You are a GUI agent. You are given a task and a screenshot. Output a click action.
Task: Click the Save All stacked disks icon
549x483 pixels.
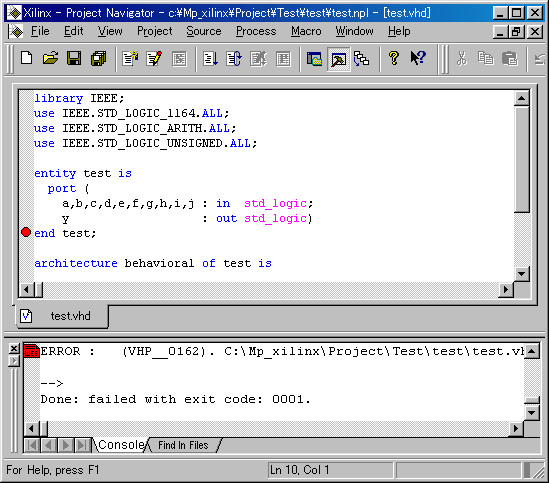(x=98, y=58)
